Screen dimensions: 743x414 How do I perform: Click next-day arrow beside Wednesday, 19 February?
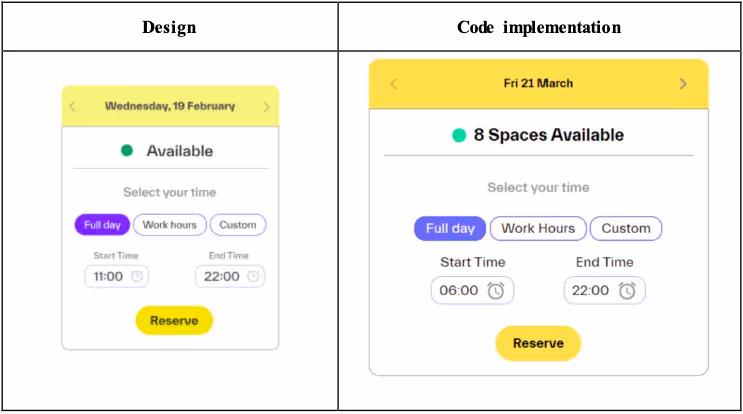tap(266, 107)
